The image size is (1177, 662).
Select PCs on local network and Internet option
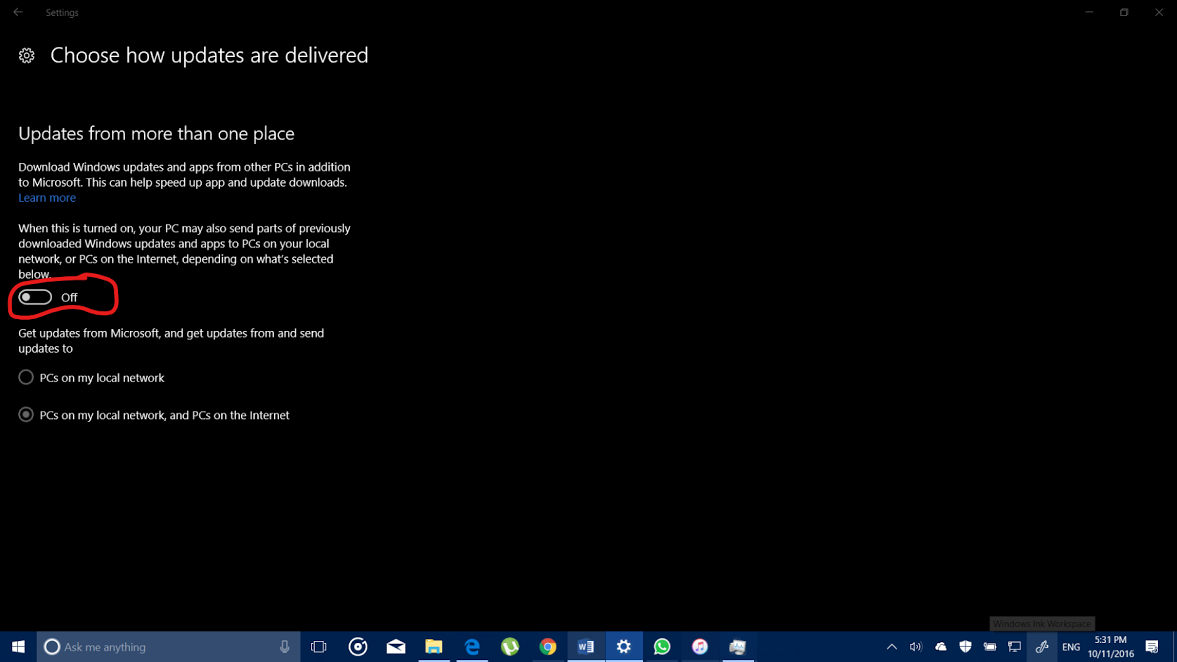(x=26, y=414)
